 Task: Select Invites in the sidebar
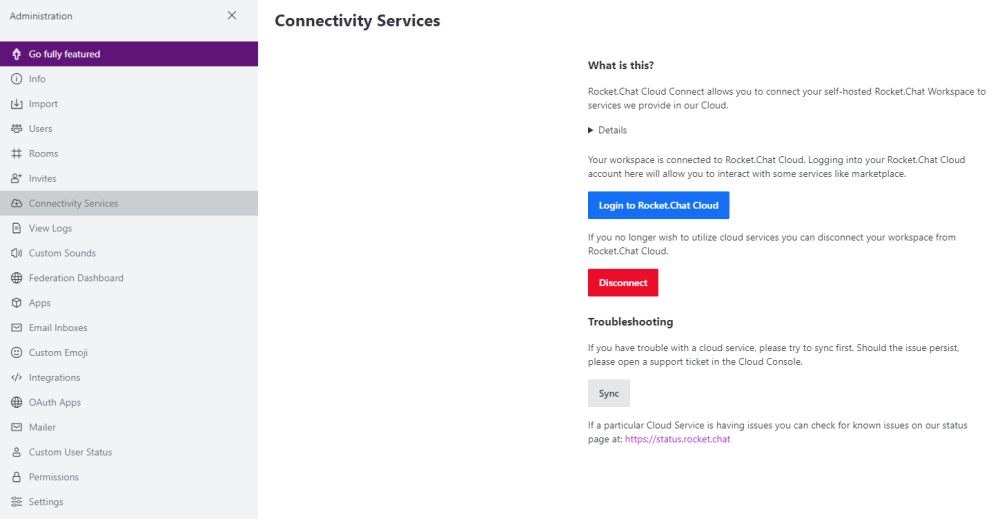pyautogui.click(x=129, y=179)
